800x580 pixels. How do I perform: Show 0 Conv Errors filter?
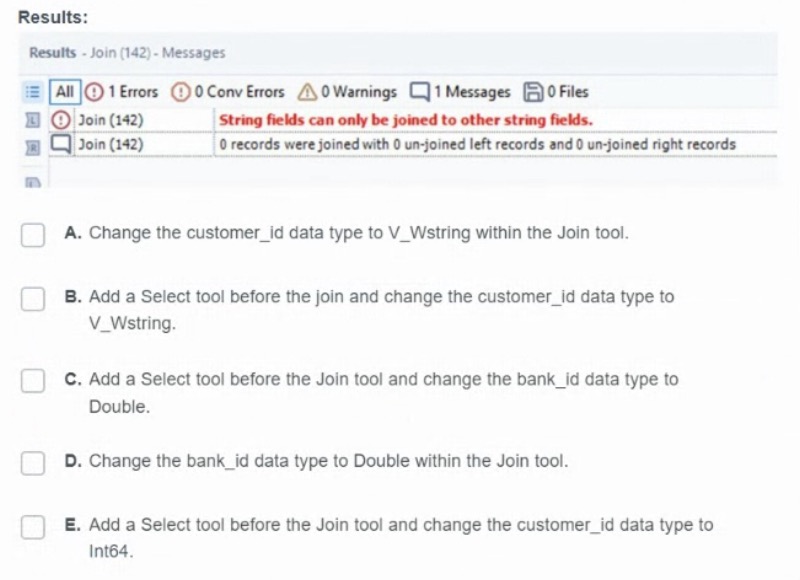pos(230,92)
